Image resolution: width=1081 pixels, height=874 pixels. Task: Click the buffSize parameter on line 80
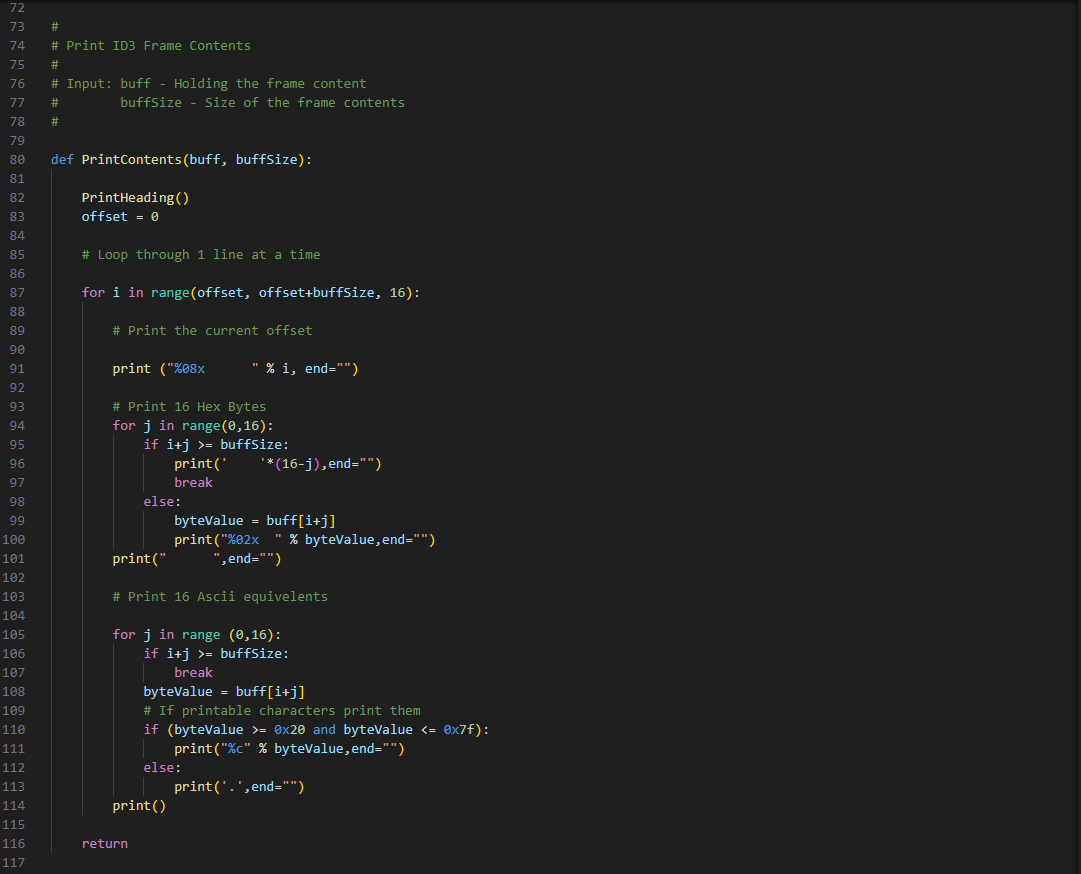[268, 158]
